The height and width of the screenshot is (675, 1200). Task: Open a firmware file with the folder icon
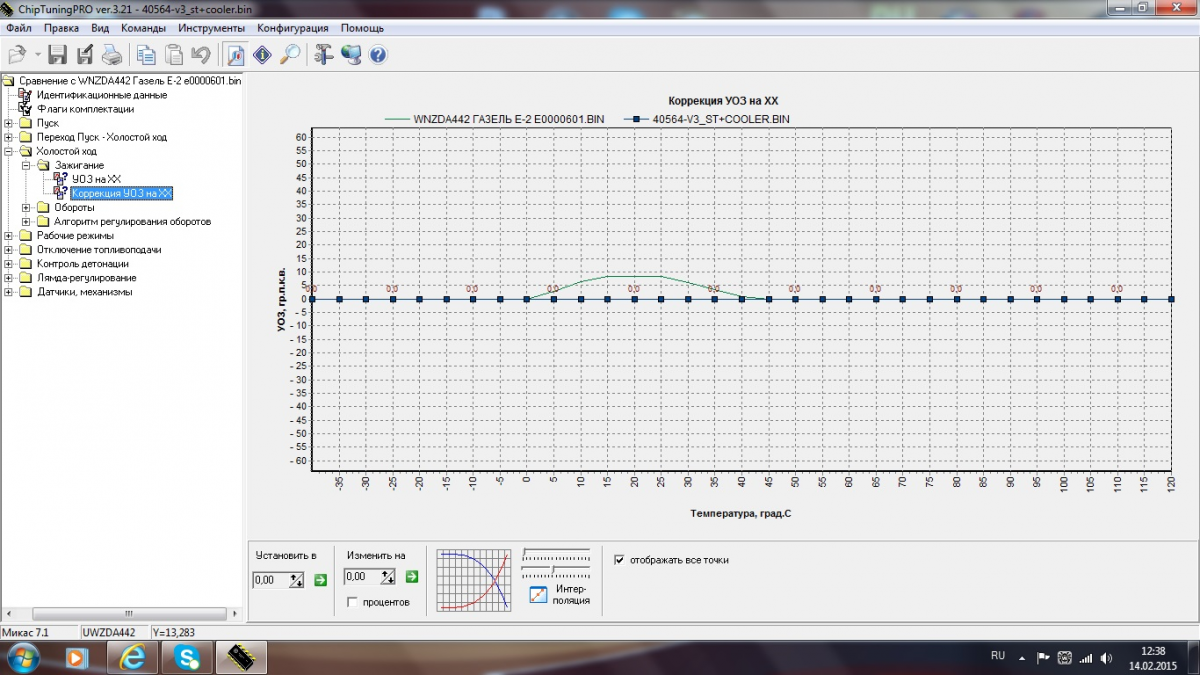click(x=17, y=55)
